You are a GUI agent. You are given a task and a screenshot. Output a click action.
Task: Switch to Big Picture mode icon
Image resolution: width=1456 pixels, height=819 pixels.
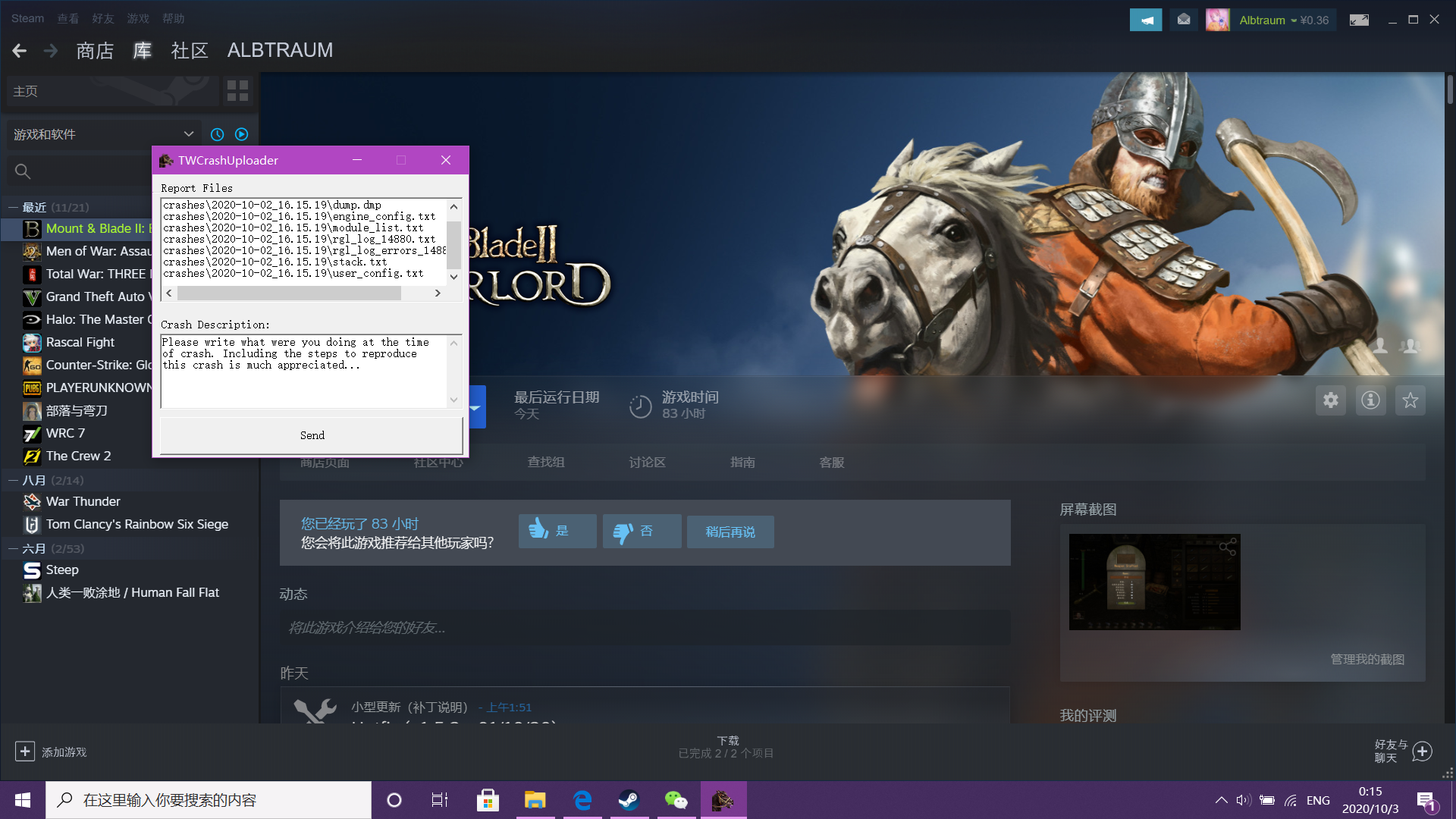[x=1359, y=20]
